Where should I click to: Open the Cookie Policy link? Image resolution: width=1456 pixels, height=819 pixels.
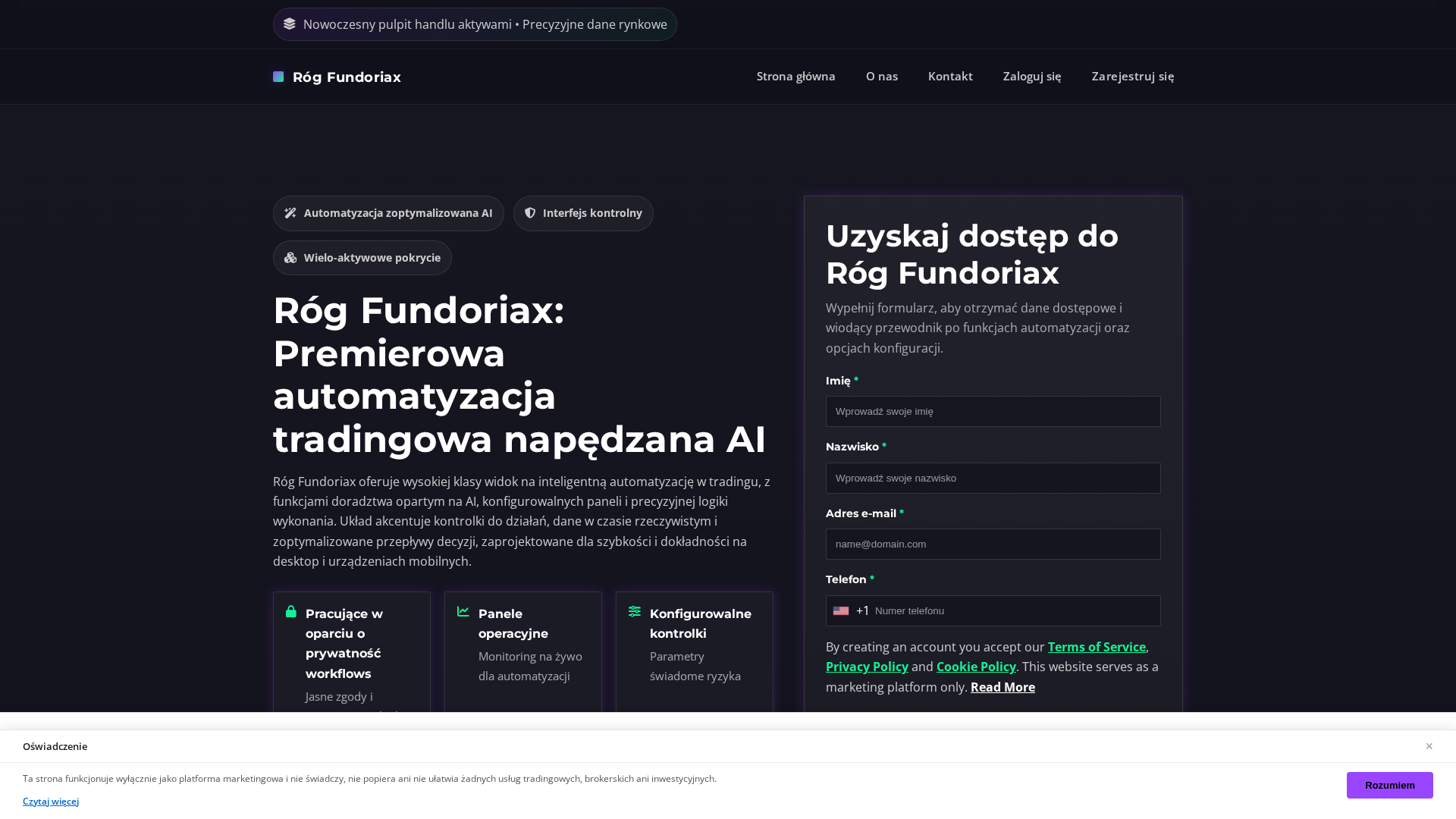[x=976, y=667]
